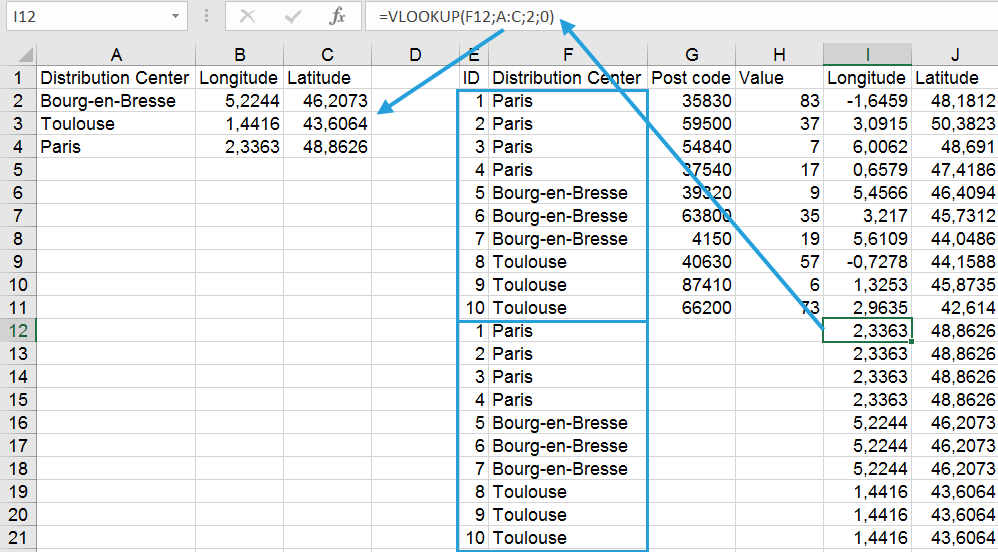Click the 'Longitude' header in column I
The image size is (998, 552).
pos(868,78)
